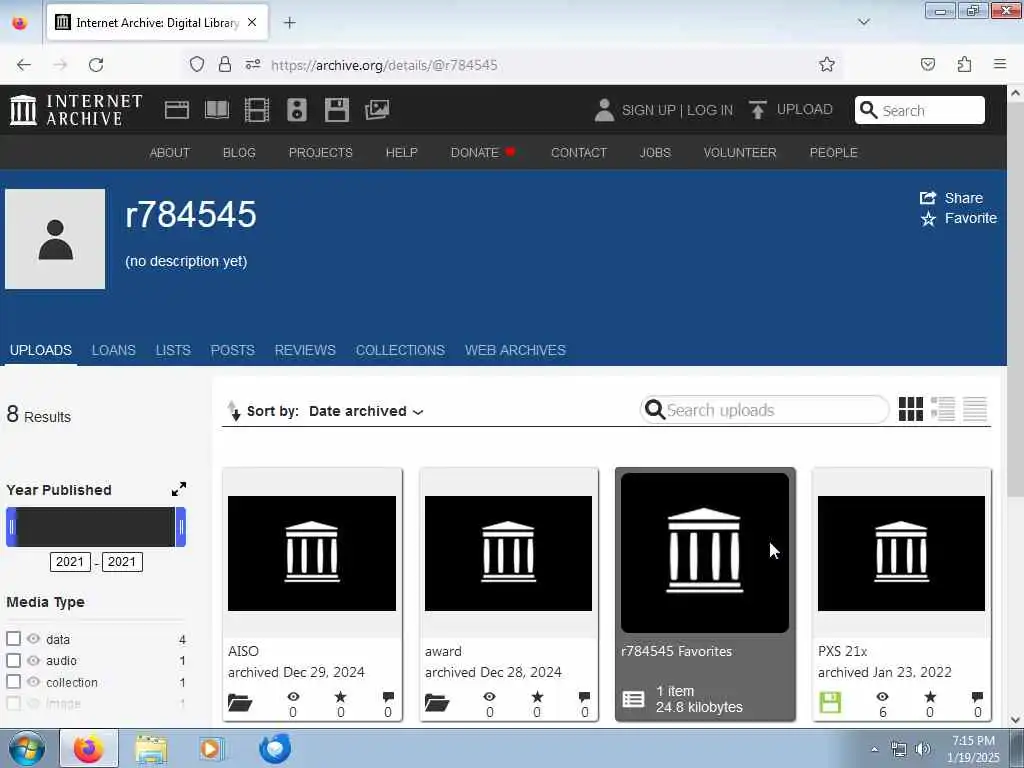Open the Images icon
1024x768 pixels.
click(x=377, y=110)
